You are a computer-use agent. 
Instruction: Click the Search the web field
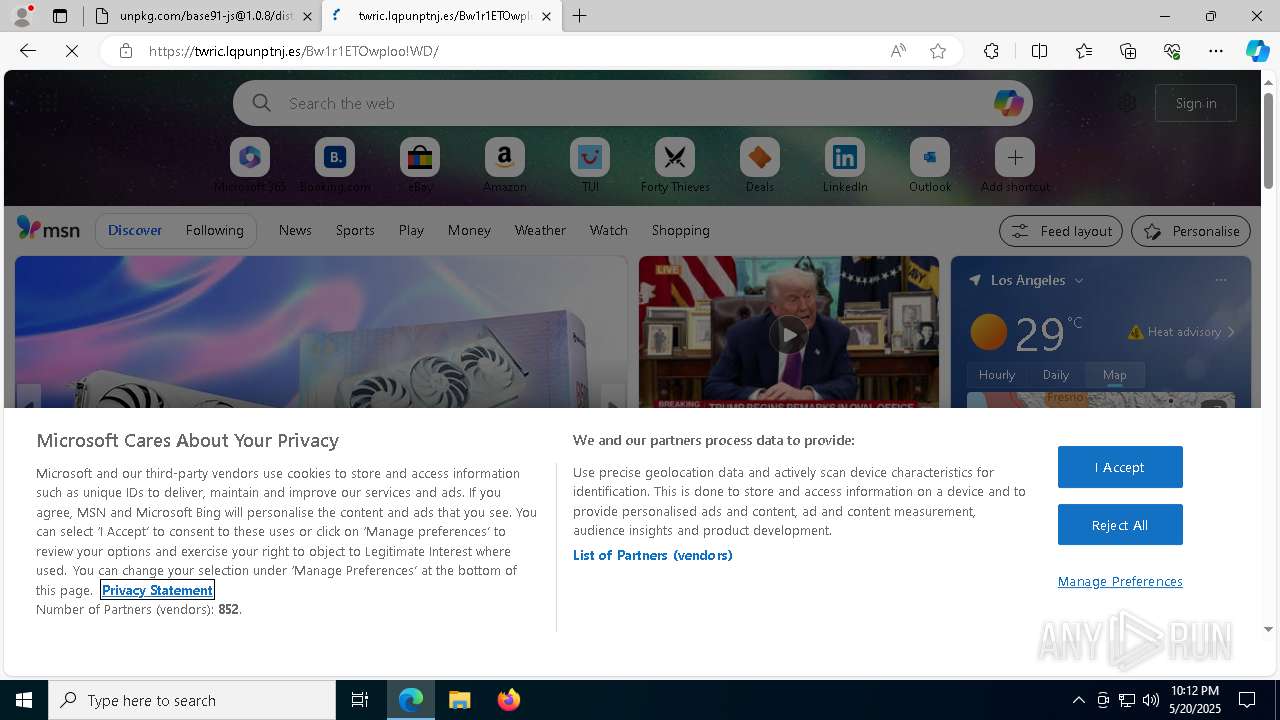[x=633, y=103]
